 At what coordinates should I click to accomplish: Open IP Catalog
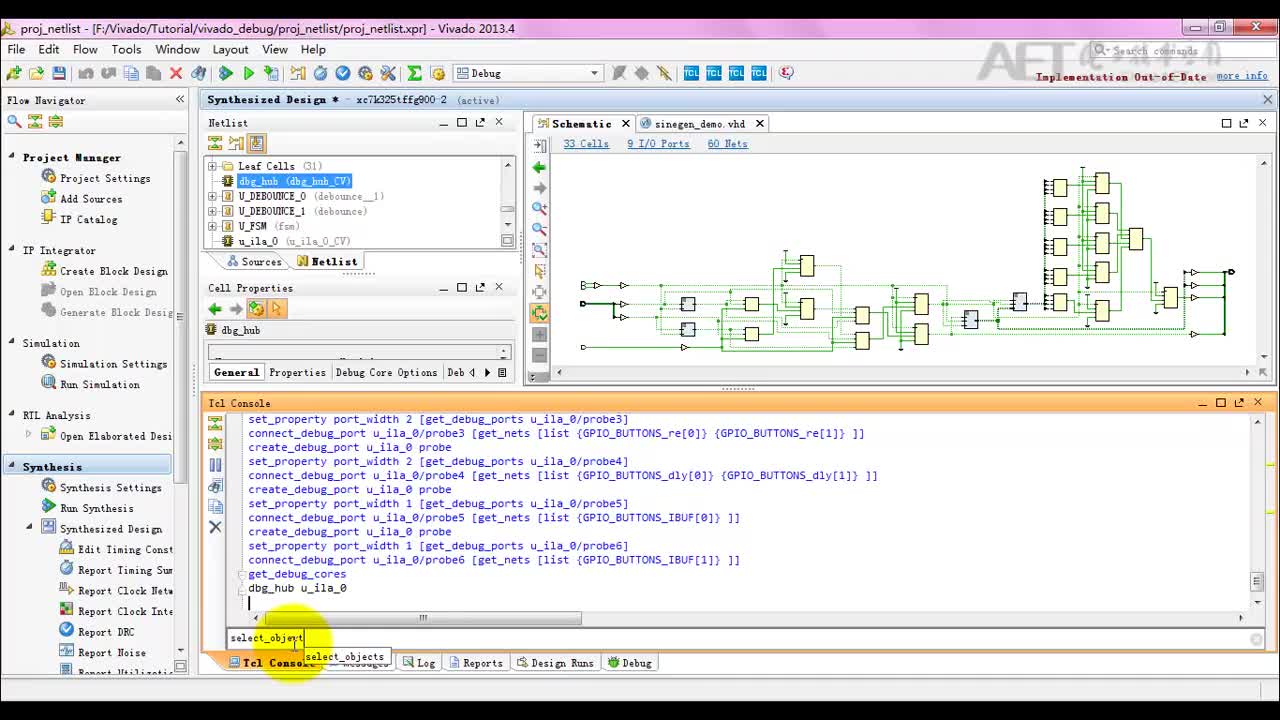pos(88,219)
